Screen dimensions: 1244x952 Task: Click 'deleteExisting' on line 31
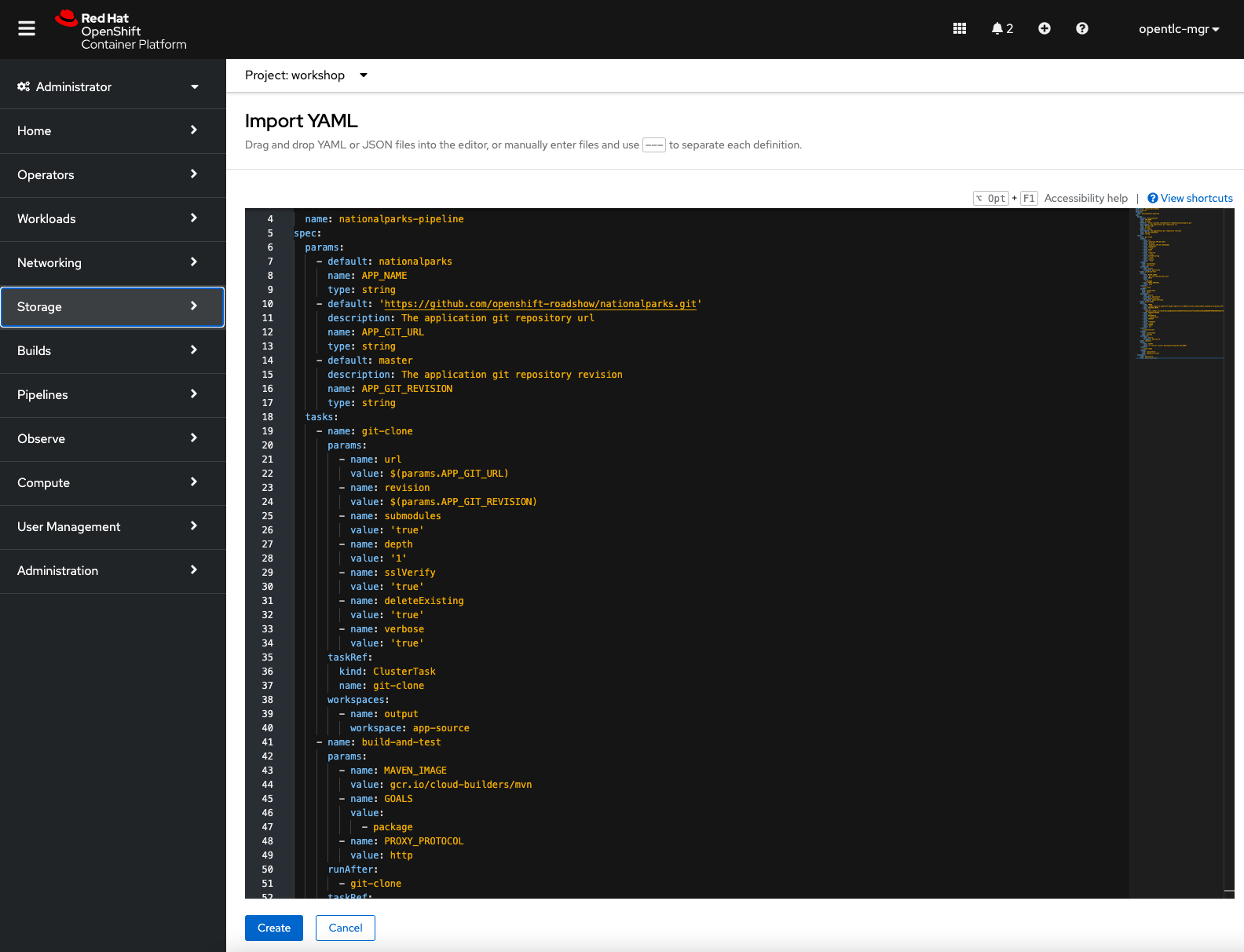point(424,601)
